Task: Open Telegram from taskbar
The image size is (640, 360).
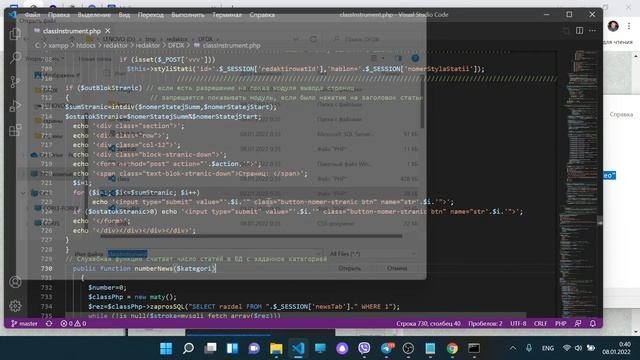Action: click(386, 348)
